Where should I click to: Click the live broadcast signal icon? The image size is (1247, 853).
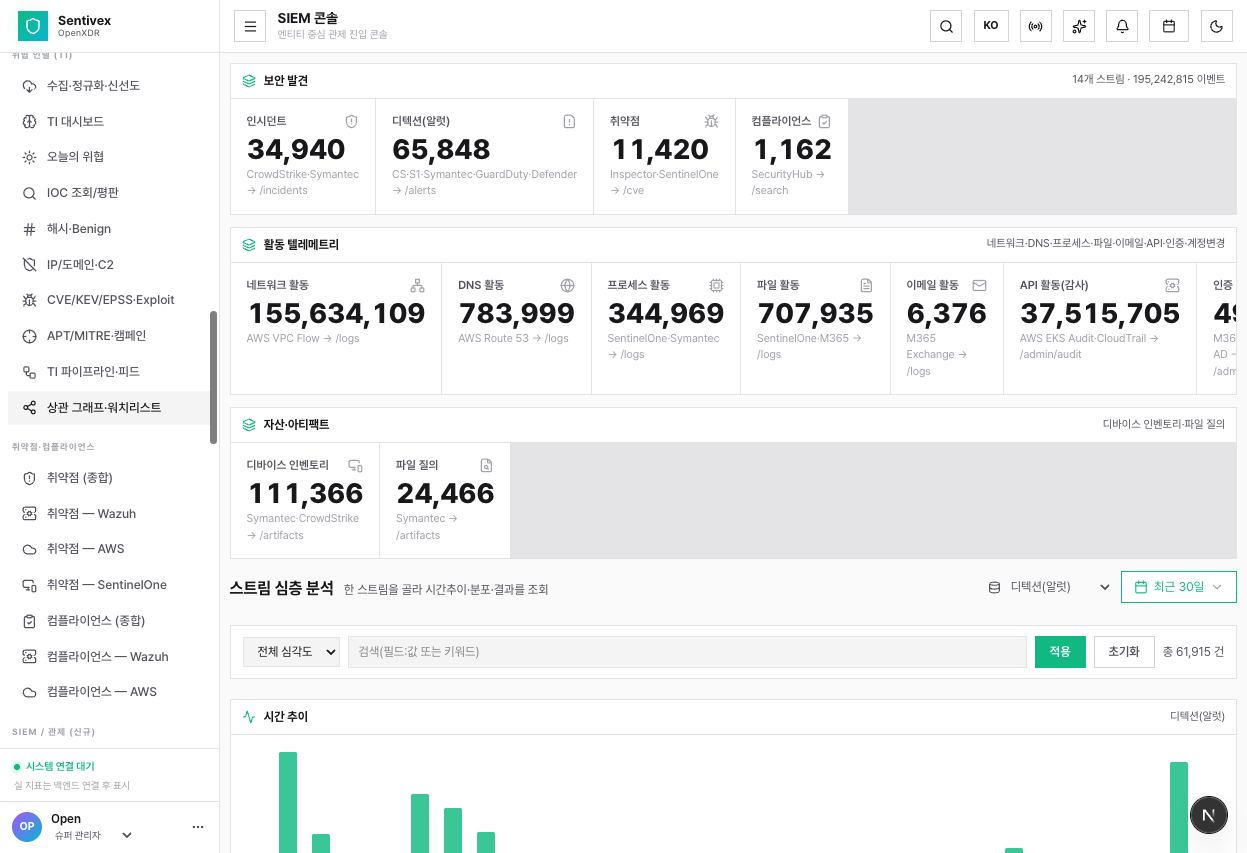[x=1036, y=26]
